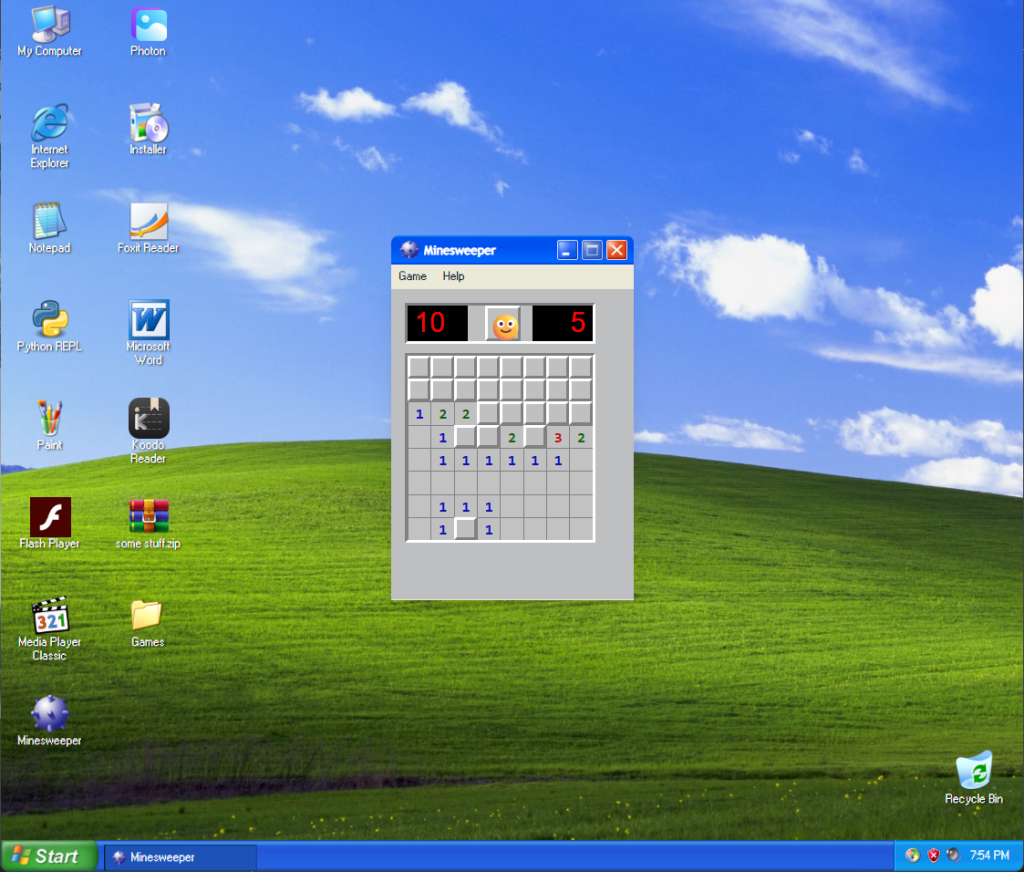Select the Media Player Classic desktop icon
Screen dimensions: 1024x872
(x=50, y=629)
